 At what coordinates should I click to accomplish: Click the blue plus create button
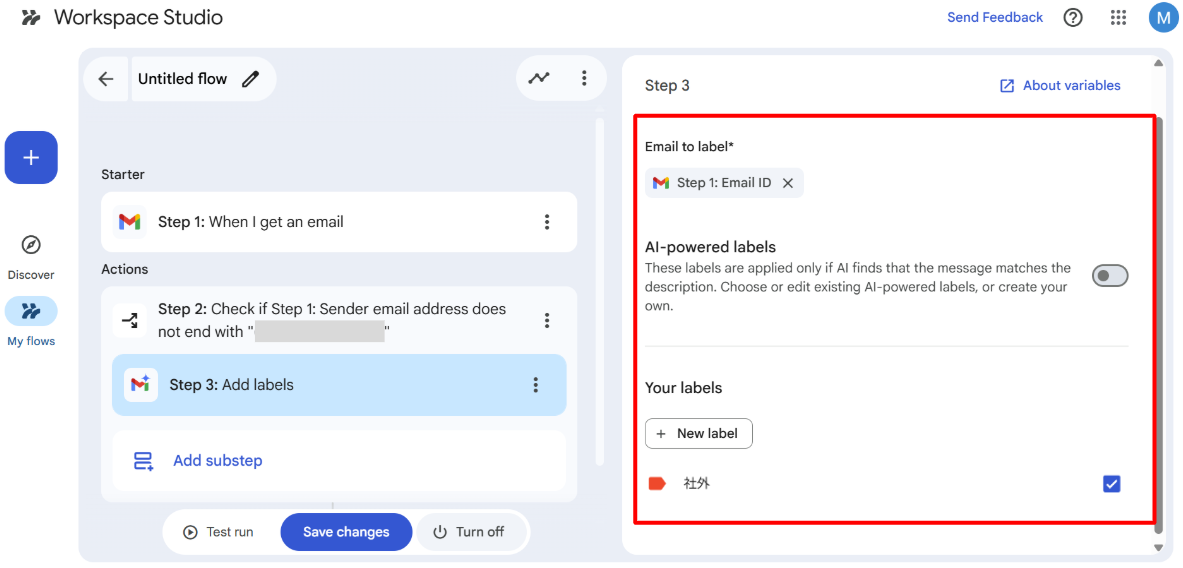pyautogui.click(x=31, y=158)
